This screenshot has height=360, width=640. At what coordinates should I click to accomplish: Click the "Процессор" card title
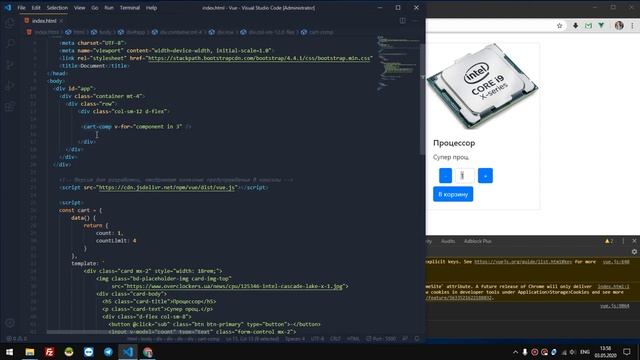tap(454, 143)
